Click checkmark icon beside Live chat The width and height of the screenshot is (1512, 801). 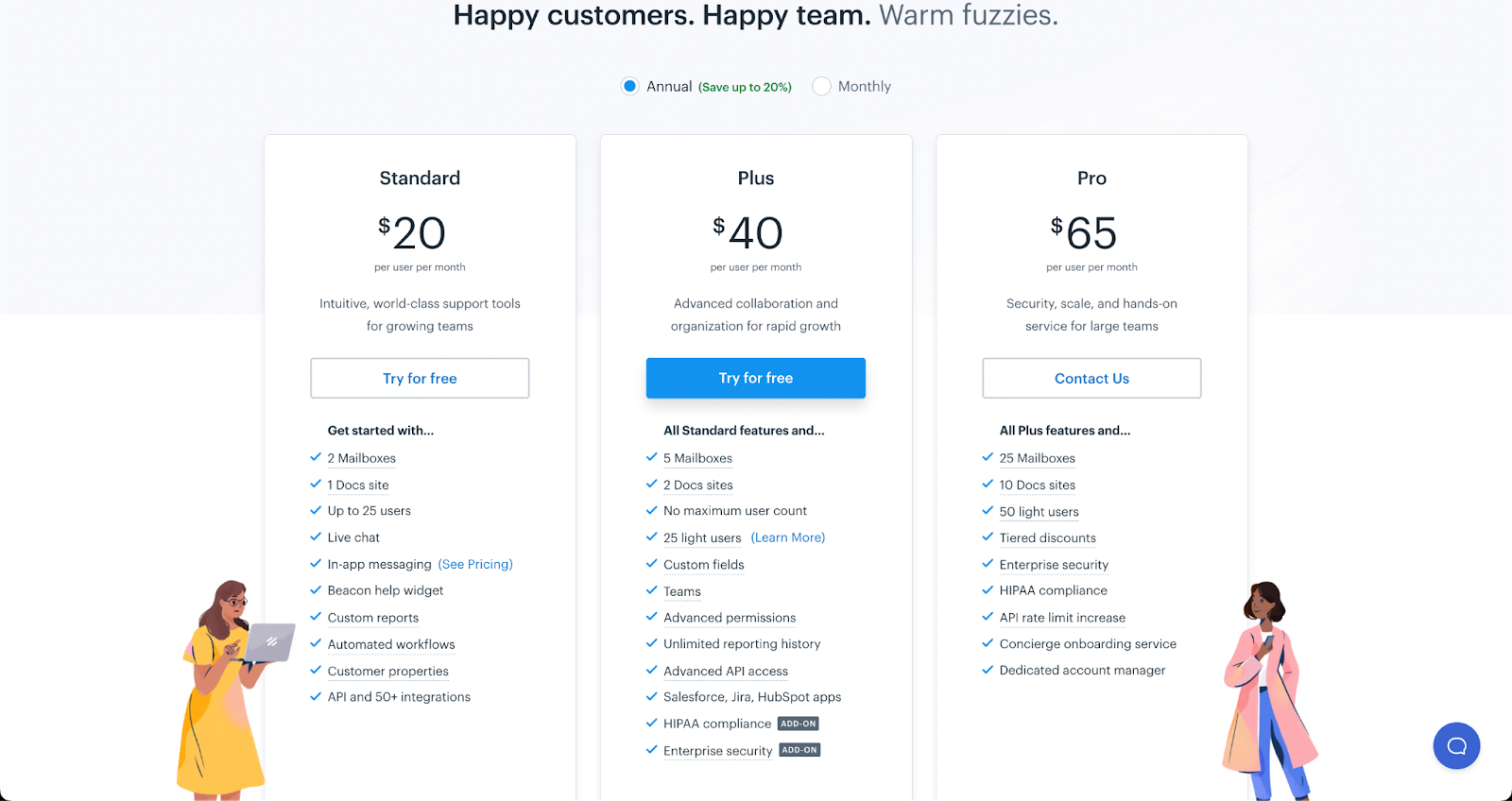pyautogui.click(x=316, y=537)
